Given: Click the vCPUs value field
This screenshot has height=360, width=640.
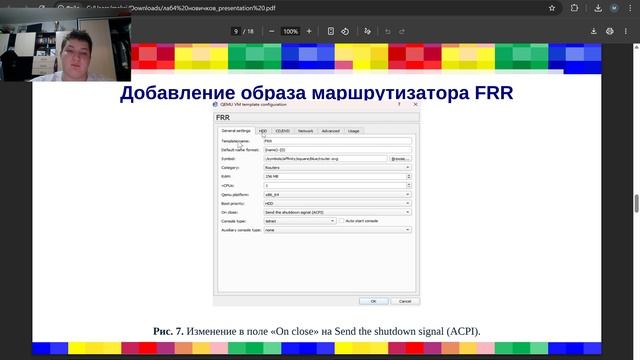Looking at the screenshot, I should click(335, 185).
